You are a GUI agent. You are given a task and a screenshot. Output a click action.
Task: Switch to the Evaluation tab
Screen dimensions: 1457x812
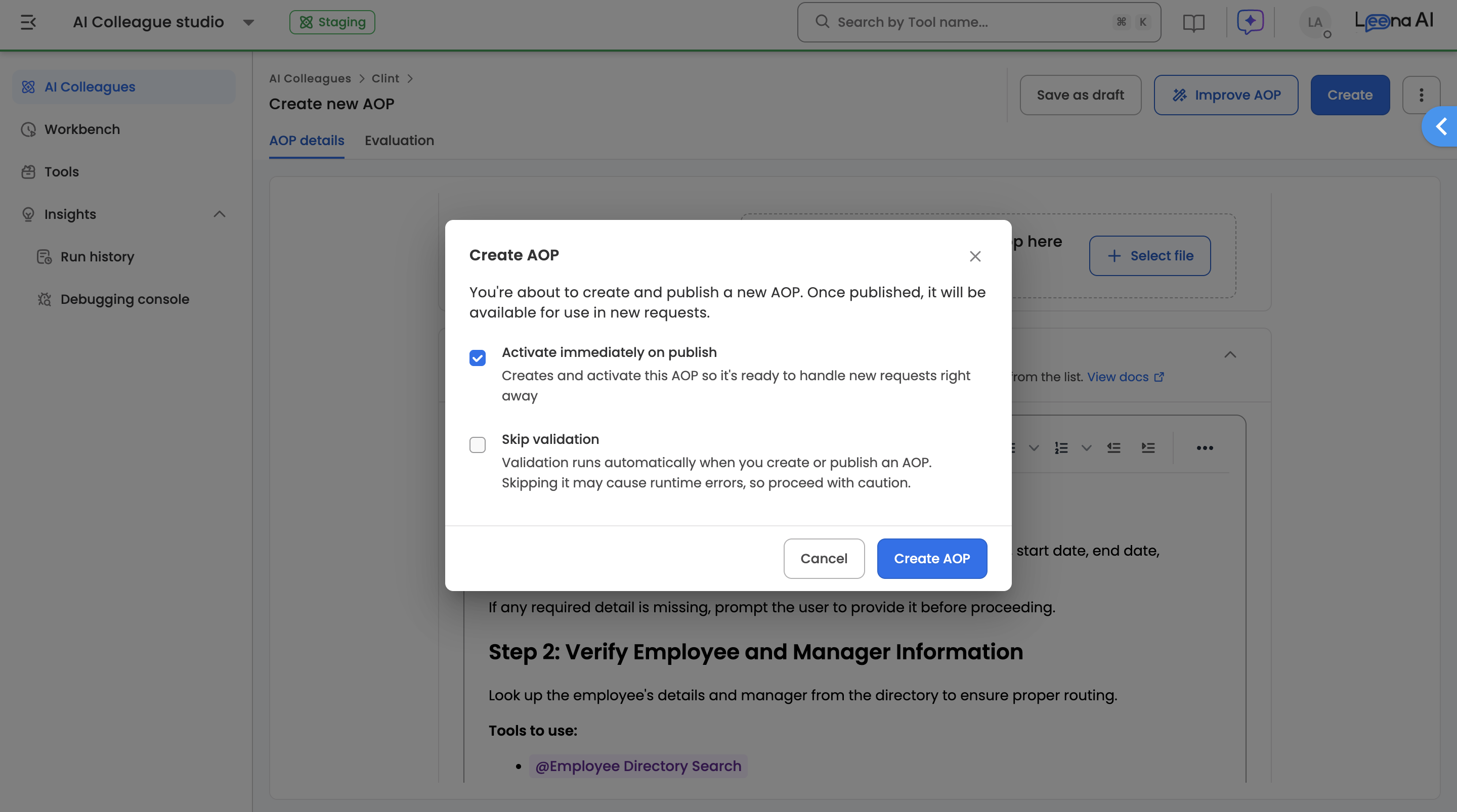pos(399,141)
